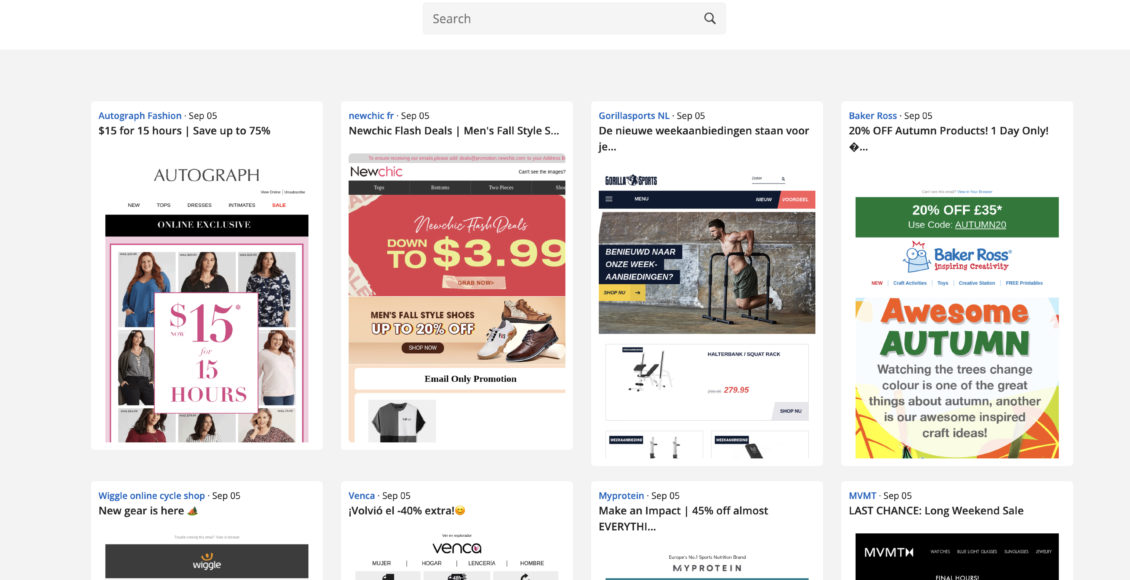Click the 'Sep 05' date of Baker Ross
The height and width of the screenshot is (580, 1130).
[918, 115]
